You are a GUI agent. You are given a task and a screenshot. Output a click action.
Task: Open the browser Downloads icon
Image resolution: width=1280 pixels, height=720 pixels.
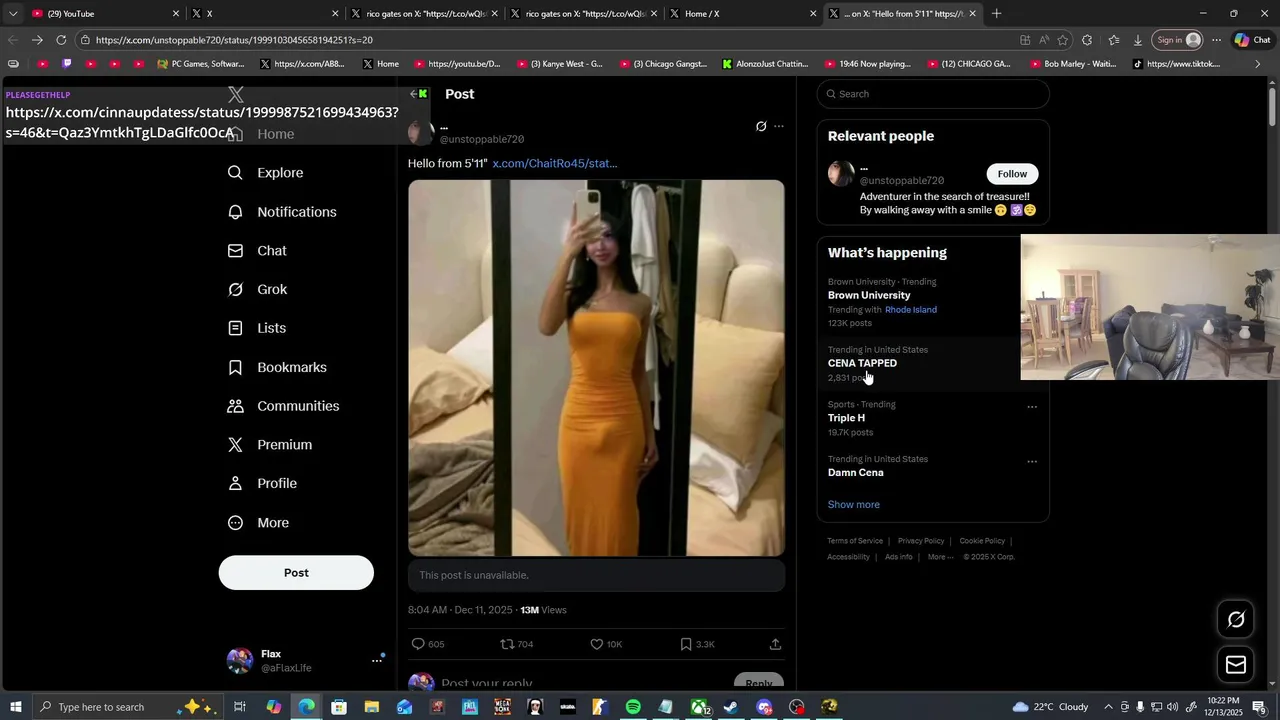tap(1138, 40)
